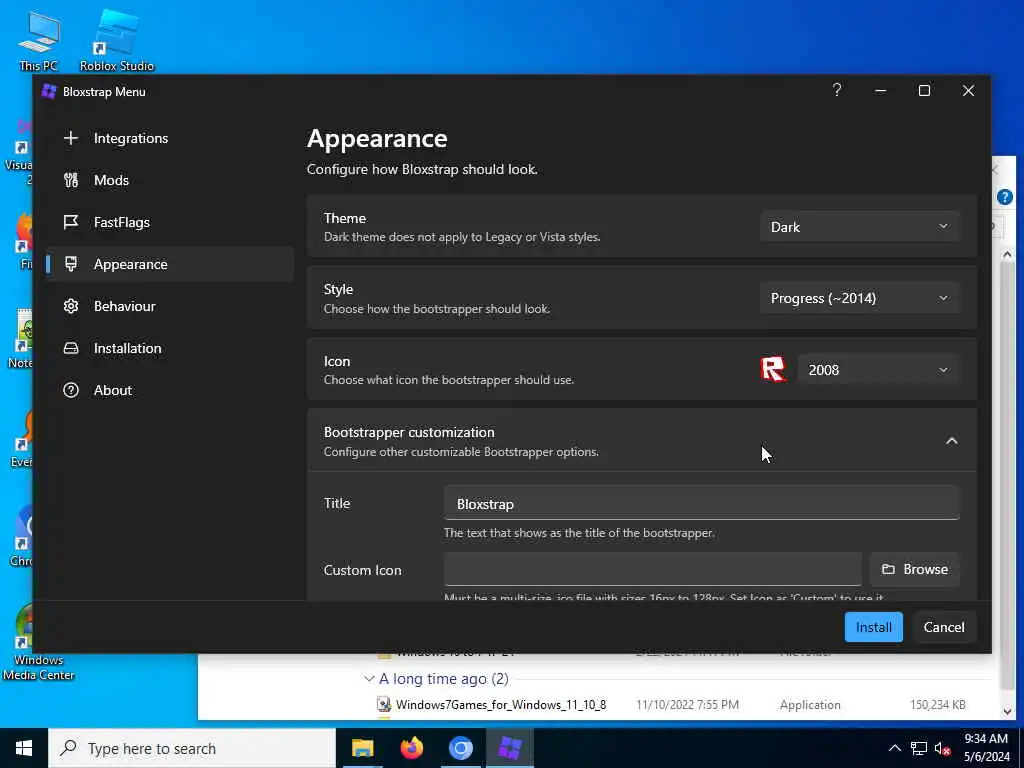Click the Title field containing Bloxstrap
The width and height of the screenshot is (1024, 768).
[x=701, y=504]
